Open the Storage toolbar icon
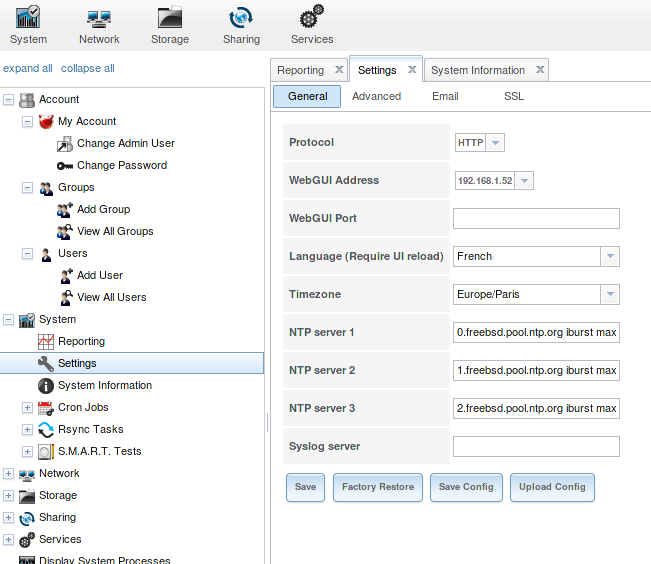 click(x=170, y=17)
